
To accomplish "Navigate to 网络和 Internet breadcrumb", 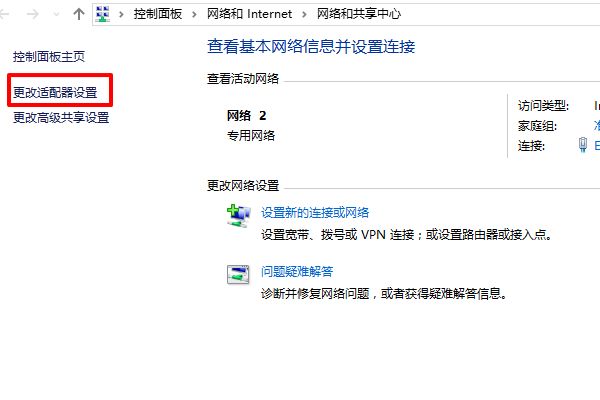I will tap(249, 14).
